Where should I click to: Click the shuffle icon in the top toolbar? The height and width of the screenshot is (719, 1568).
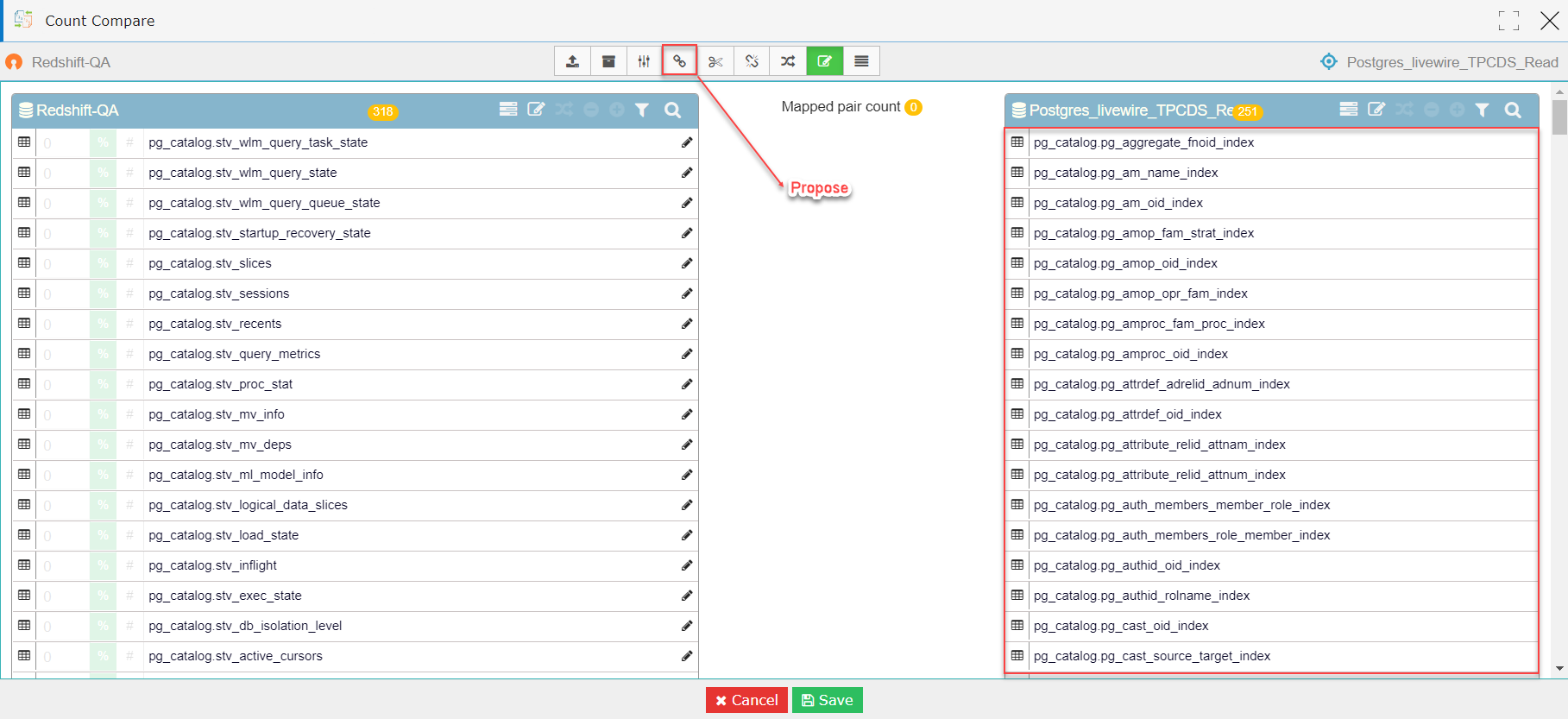[x=788, y=61]
